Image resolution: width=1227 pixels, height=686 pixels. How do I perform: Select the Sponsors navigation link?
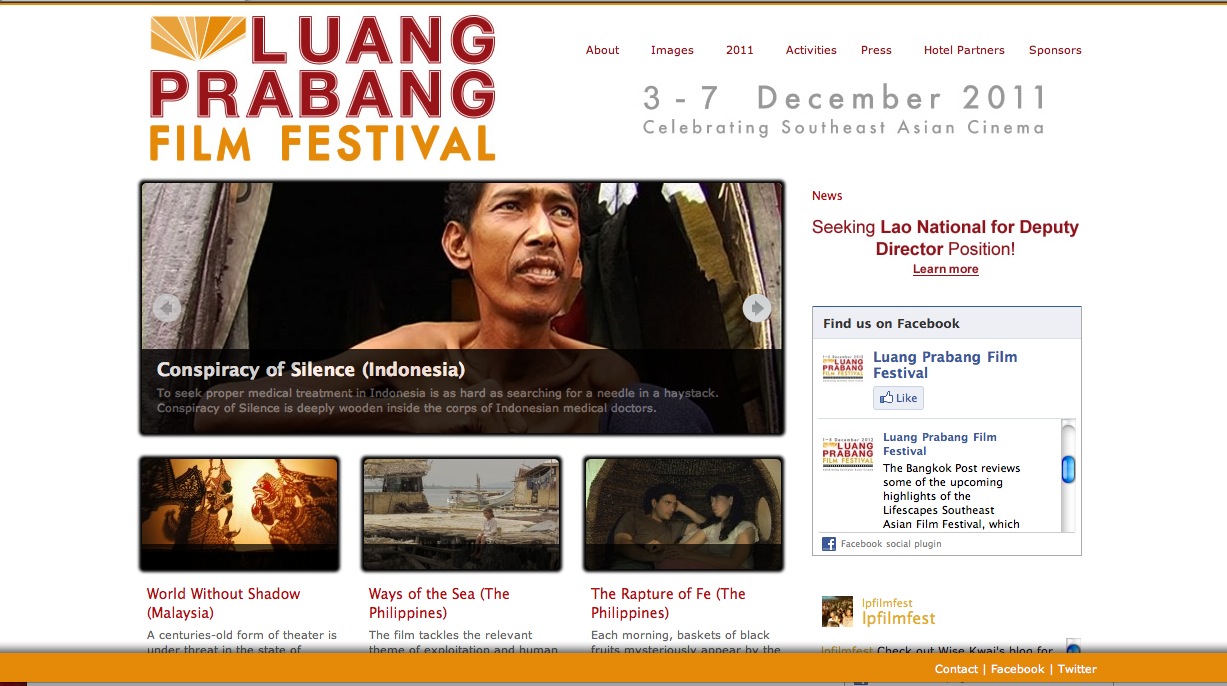tap(1055, 50)
